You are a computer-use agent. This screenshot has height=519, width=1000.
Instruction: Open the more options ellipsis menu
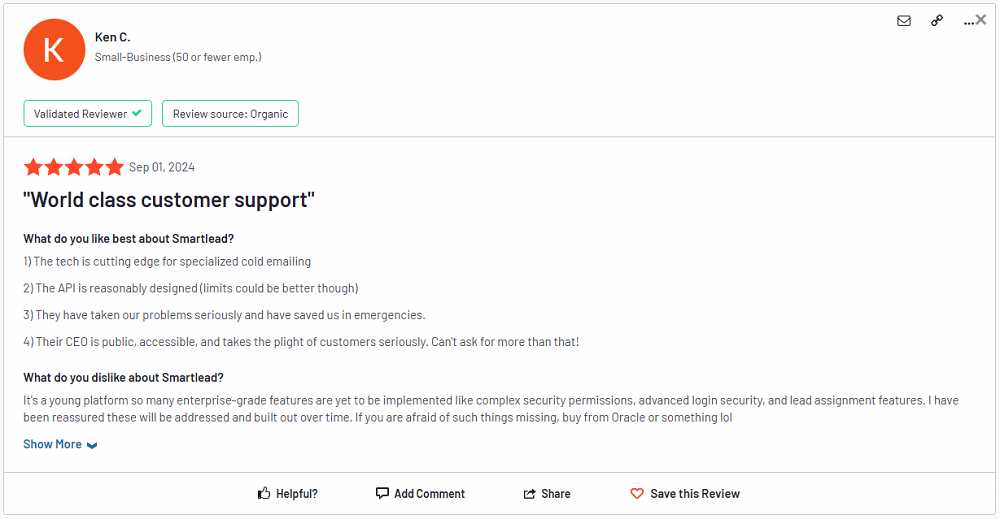point(968,21)
